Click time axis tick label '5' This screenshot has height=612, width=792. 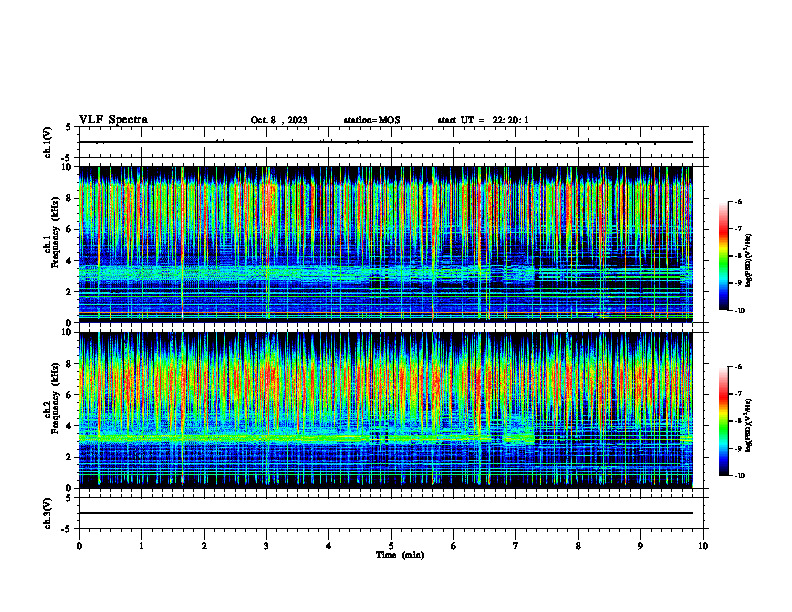click(x=391, y=546)
